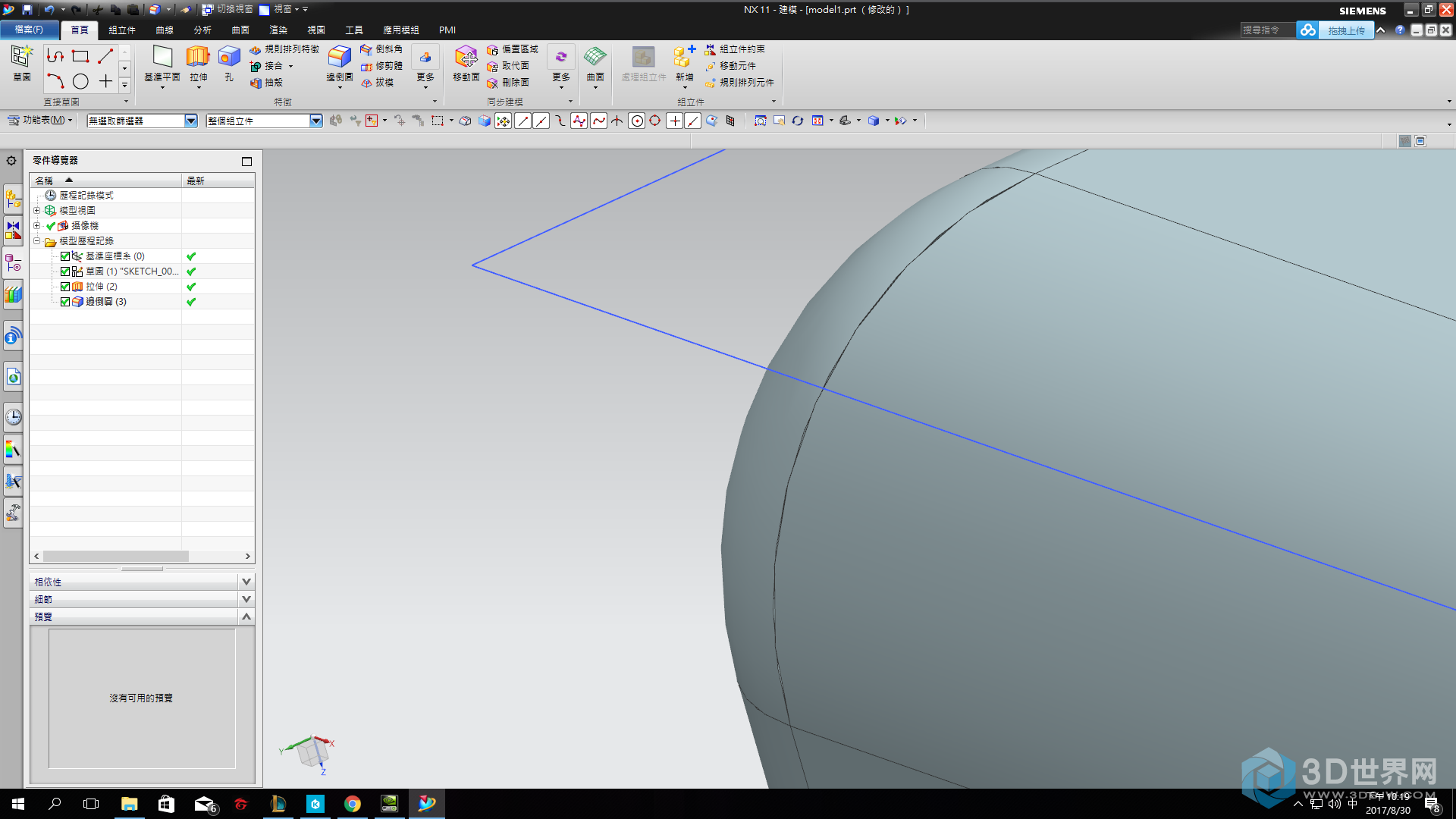Click the 邊倒圓 edge blend icon

[339, 57]
